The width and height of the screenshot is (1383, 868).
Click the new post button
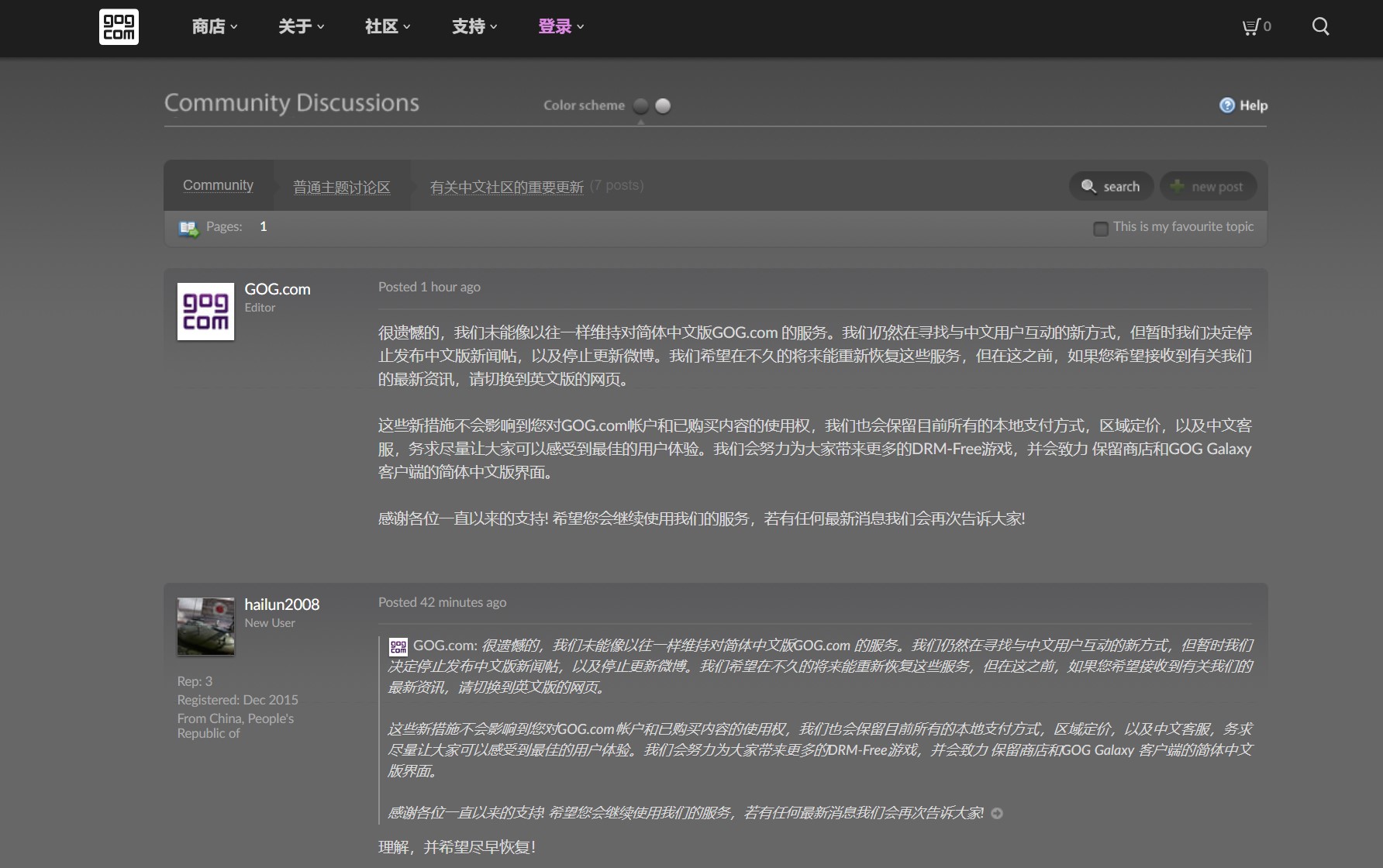(1208, 186)
